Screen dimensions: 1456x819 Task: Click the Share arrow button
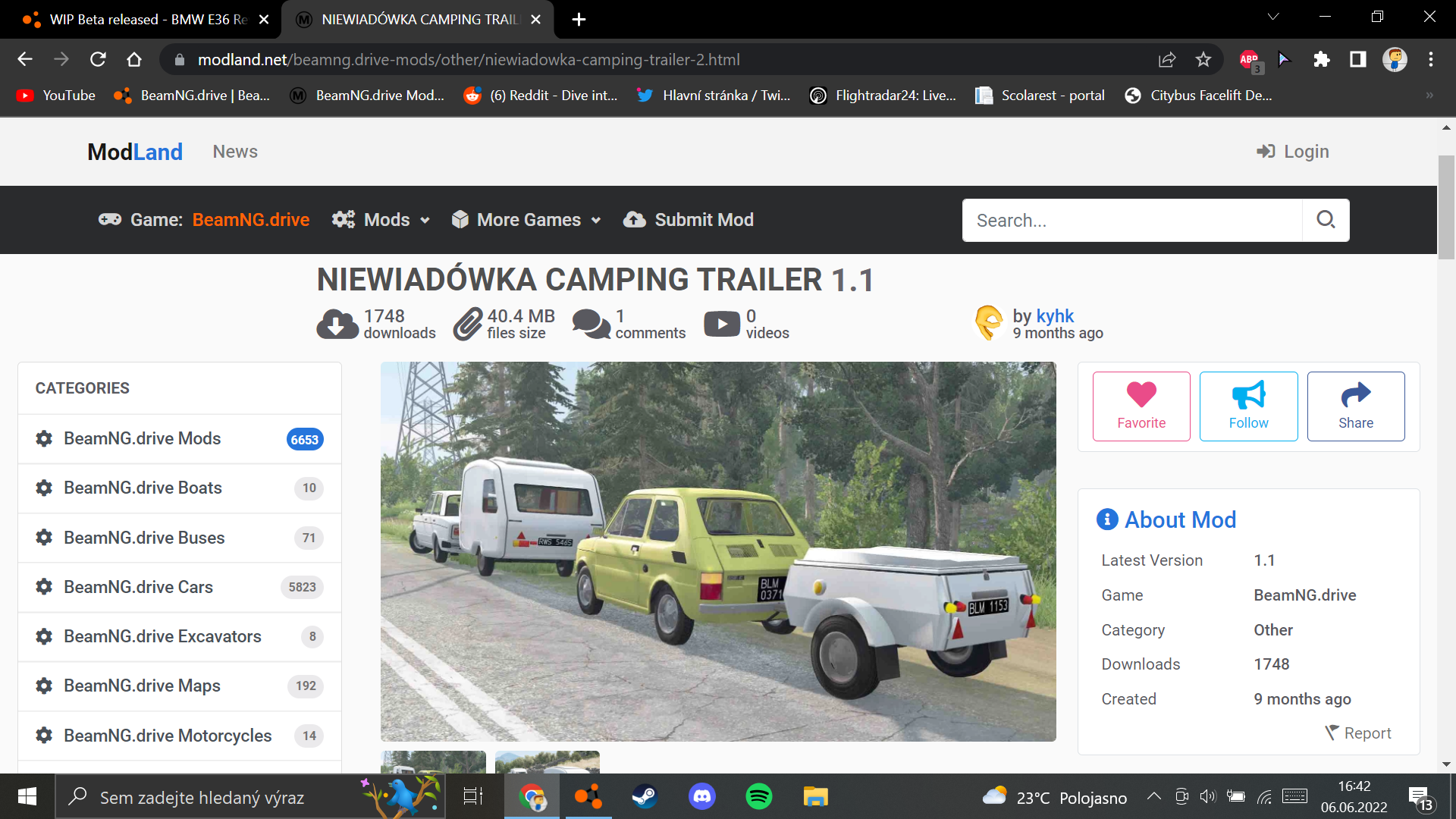(1355, 406)
